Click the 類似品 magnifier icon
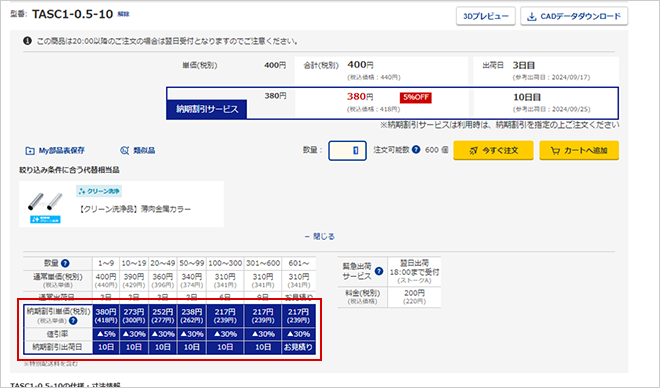This screenshot has width=660, height=388. tap(125, 150)
